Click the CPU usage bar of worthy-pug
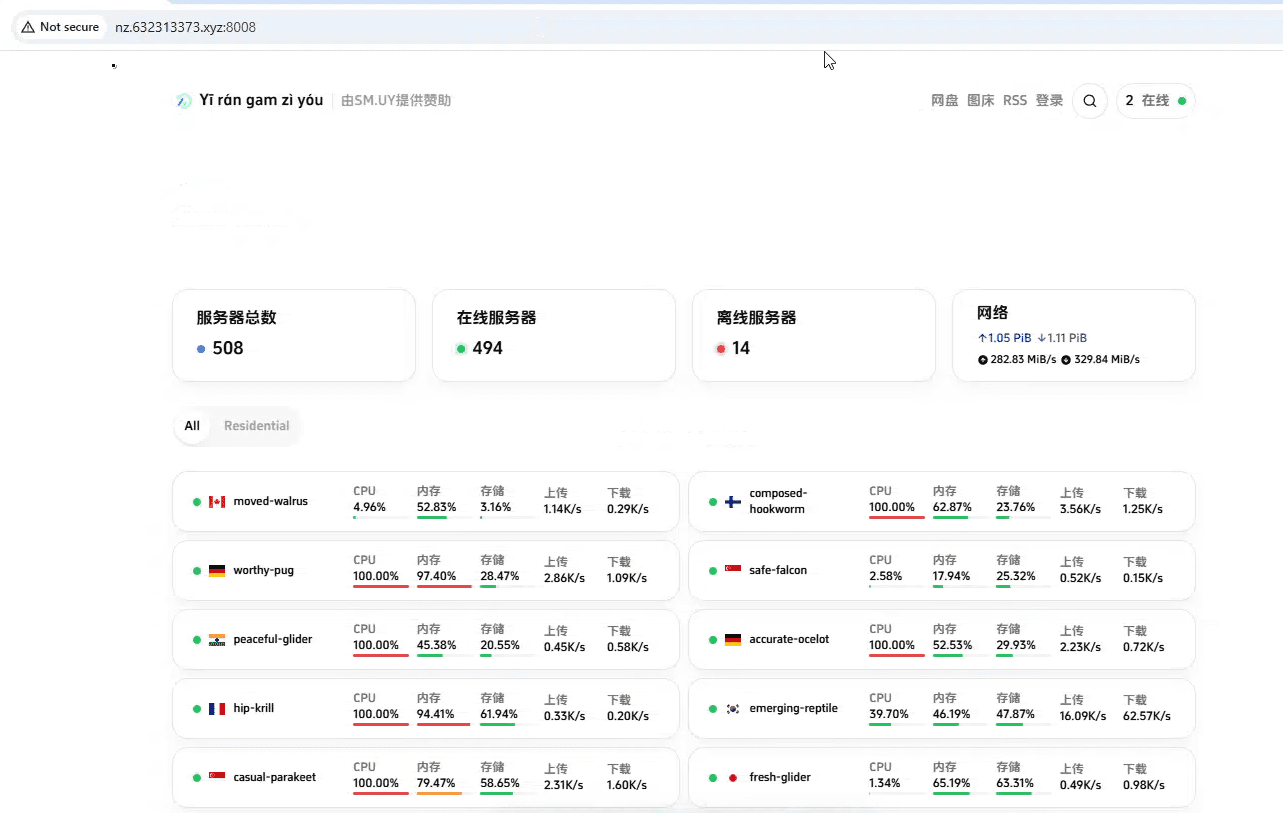1283x813 pixels. click(x=380, y=586)
